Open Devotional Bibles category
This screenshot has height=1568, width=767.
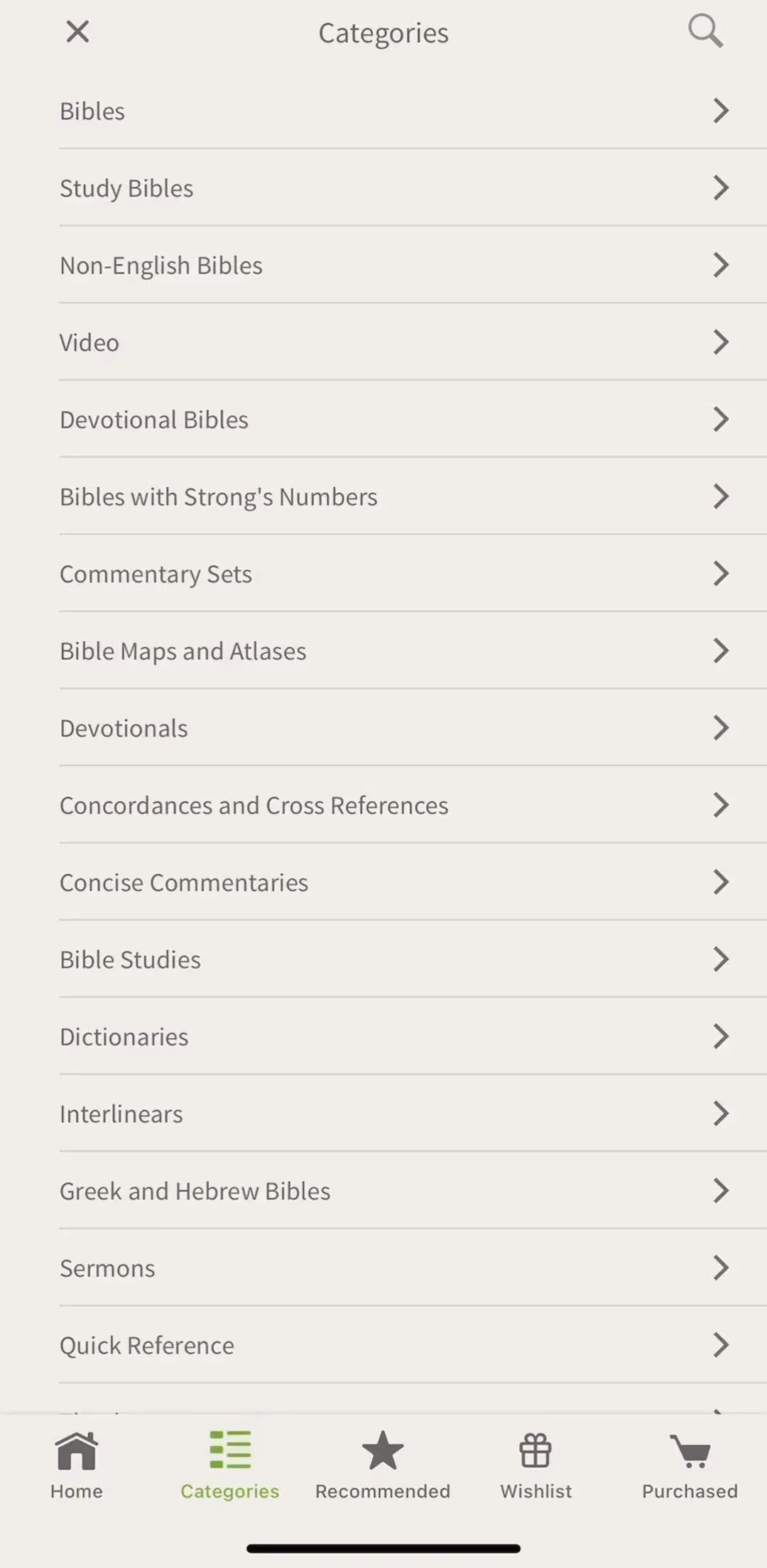pyautogui.click(x=413, y=419)
